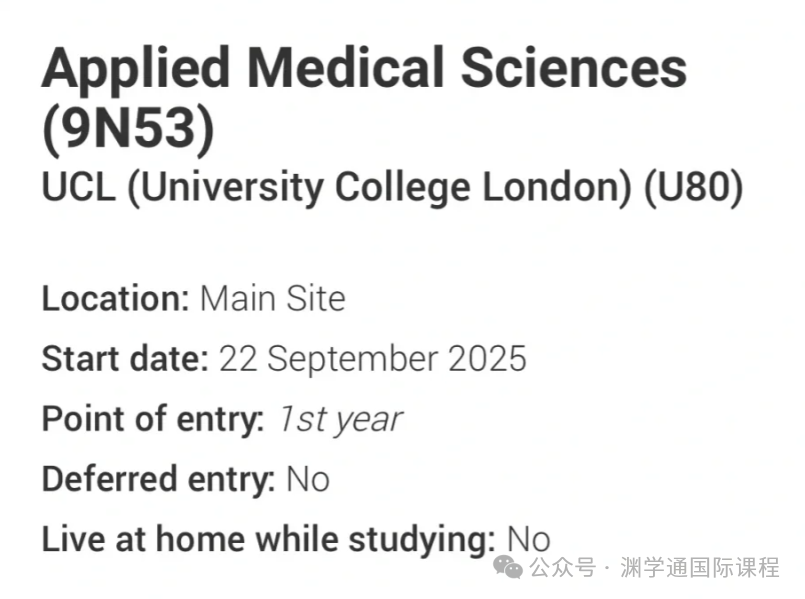805x599 pixels.
Task: Select the Live at home No value
Action: tap(528, 539)
